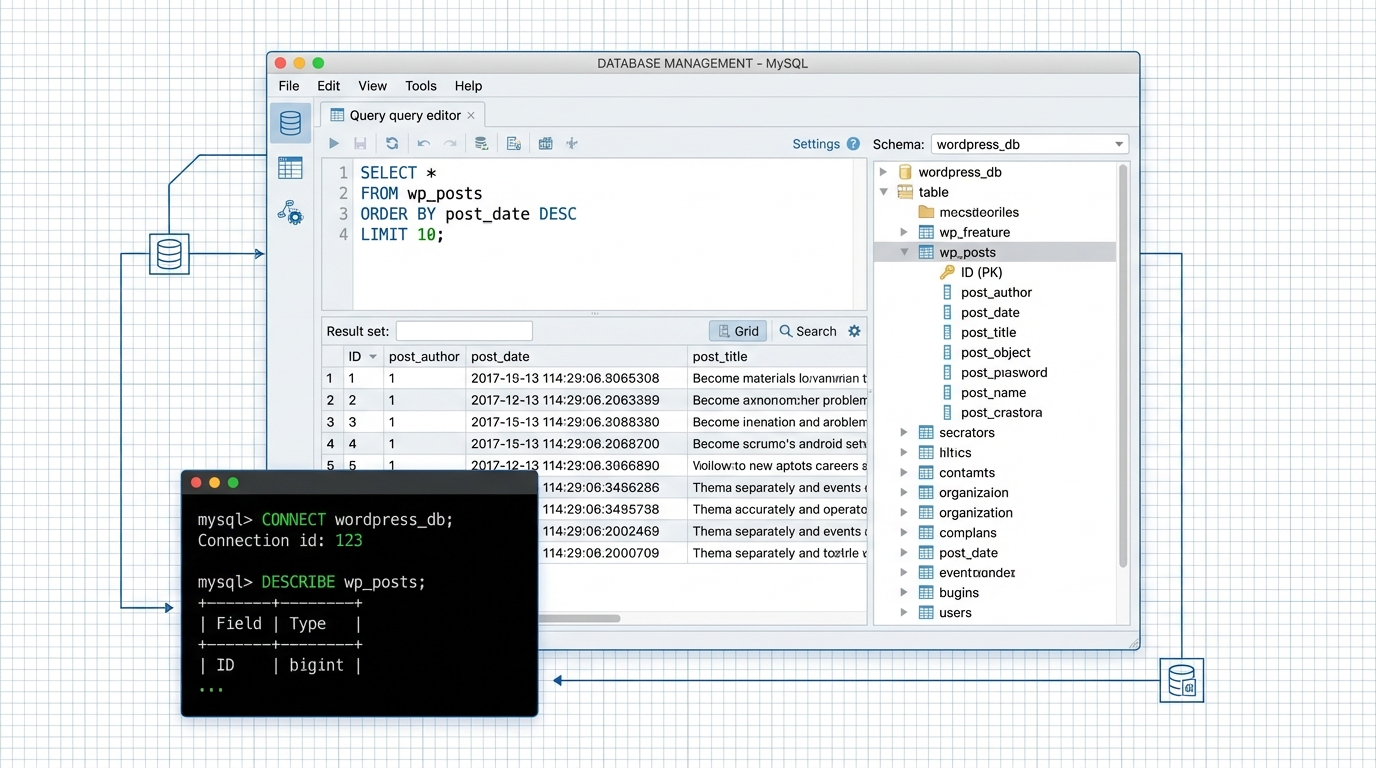Screen dimensions: 1376x768
Task: Open the Schema dropdown showing wordpress_db
Action: (x=1029, y=143)
